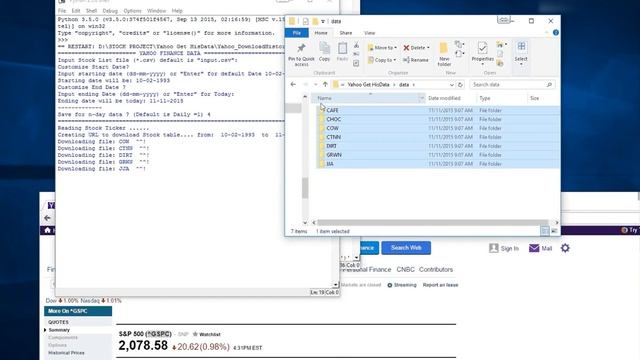Click the Python IDLE scroll down arrow

(x=336, y=284)
